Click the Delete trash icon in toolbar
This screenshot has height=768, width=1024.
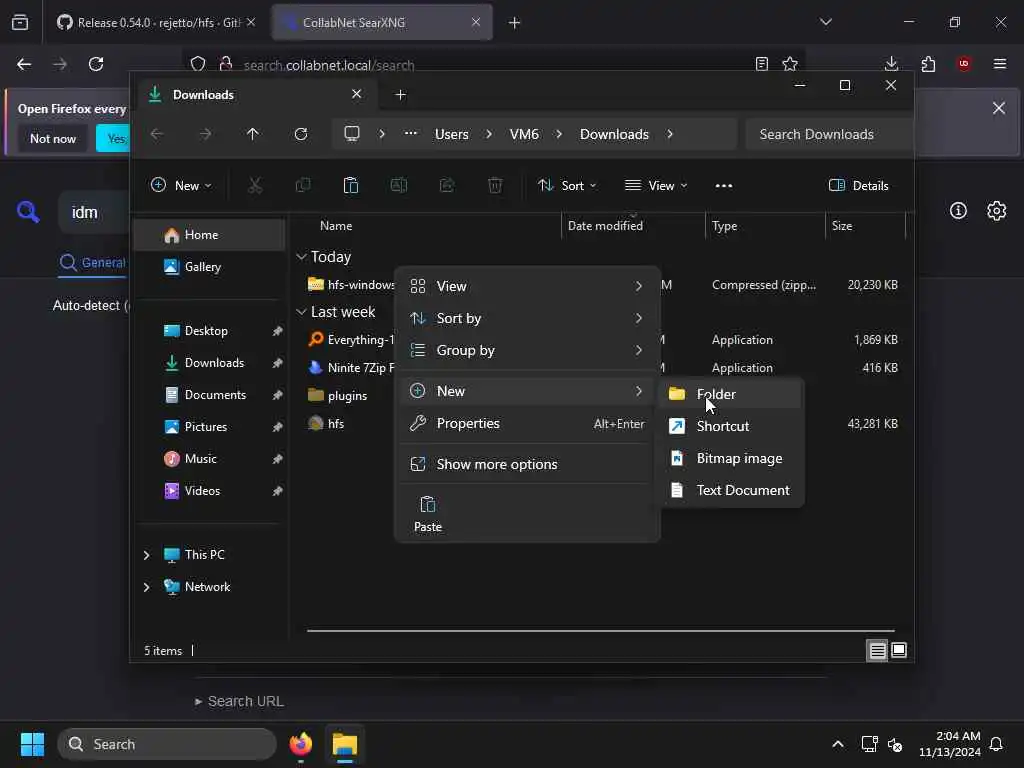click(x=495, y=185)
